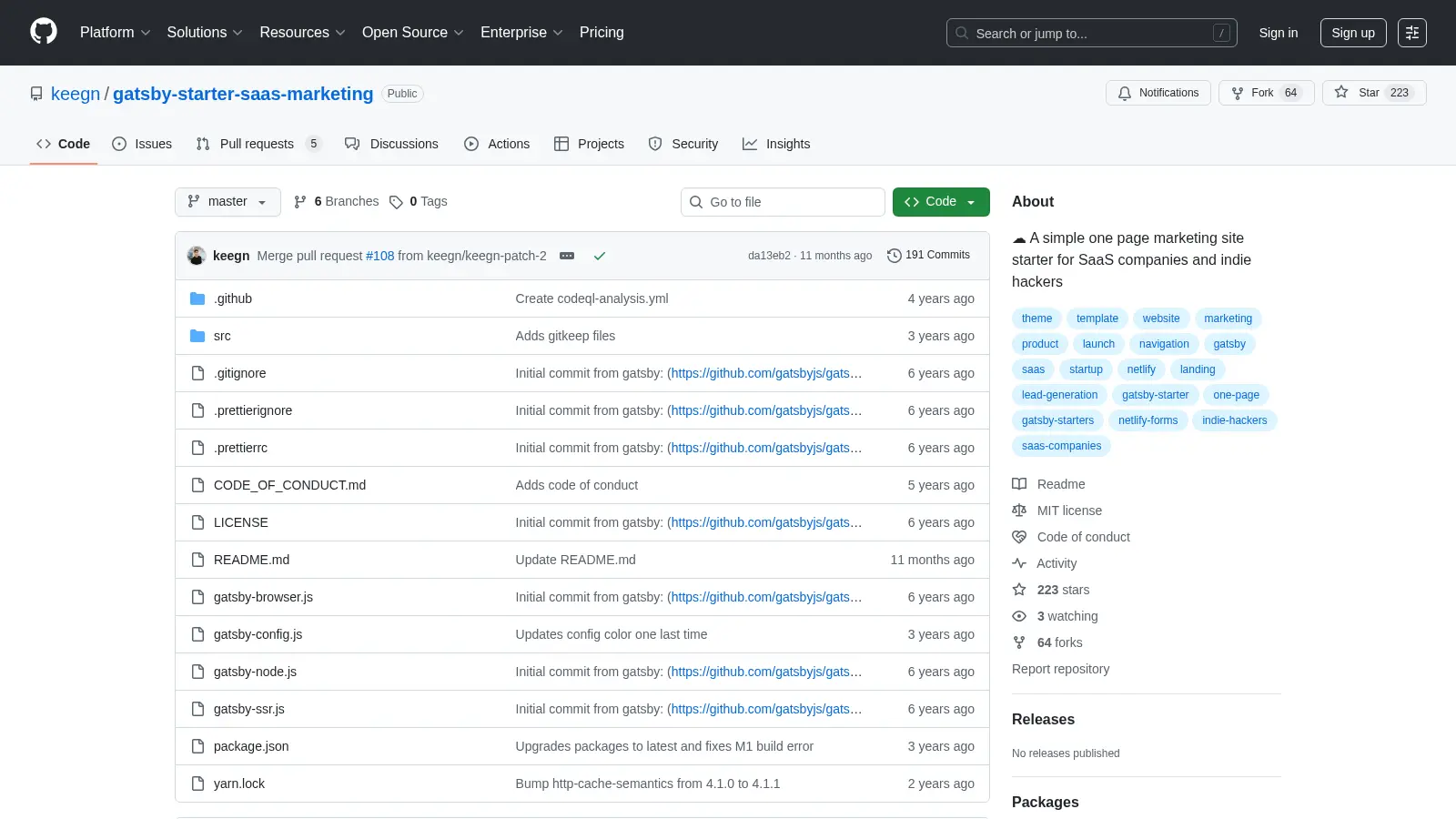This screenshot has width=1456, height=819.
Task: Open the .prettierrc file
Action: coord(240,448)
